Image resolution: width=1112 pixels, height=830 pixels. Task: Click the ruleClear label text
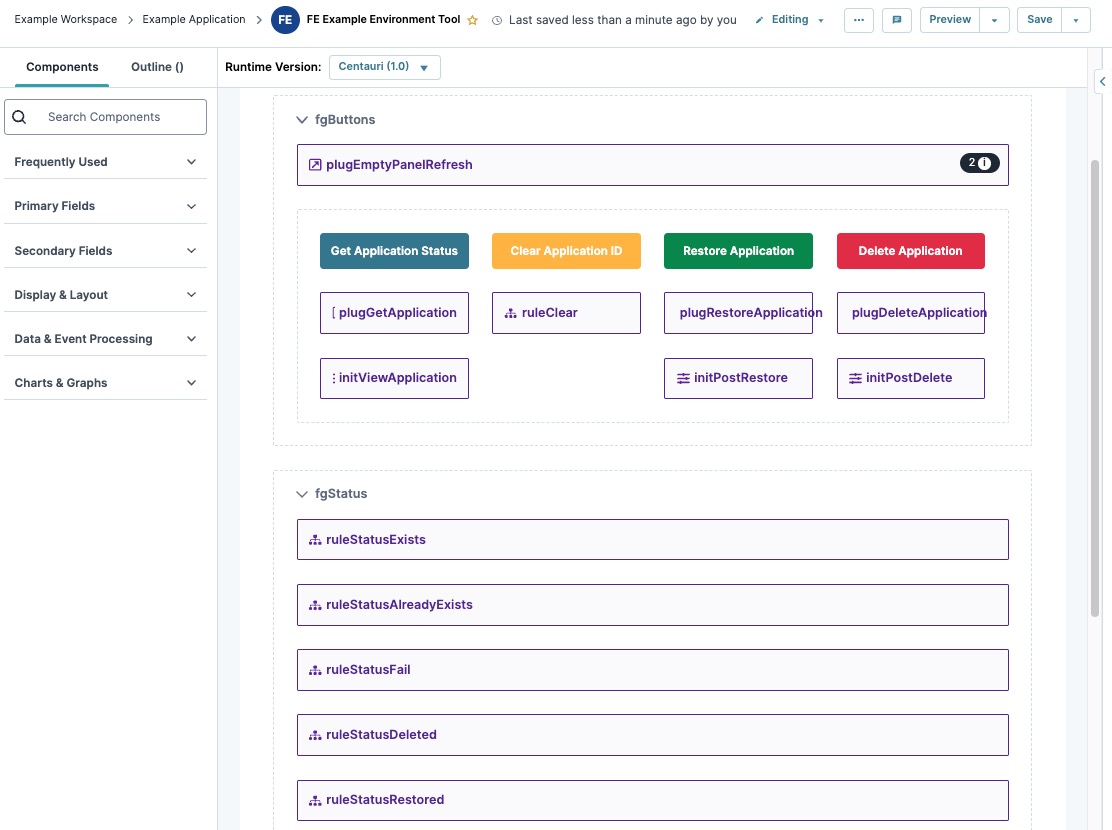click(550, 313)
